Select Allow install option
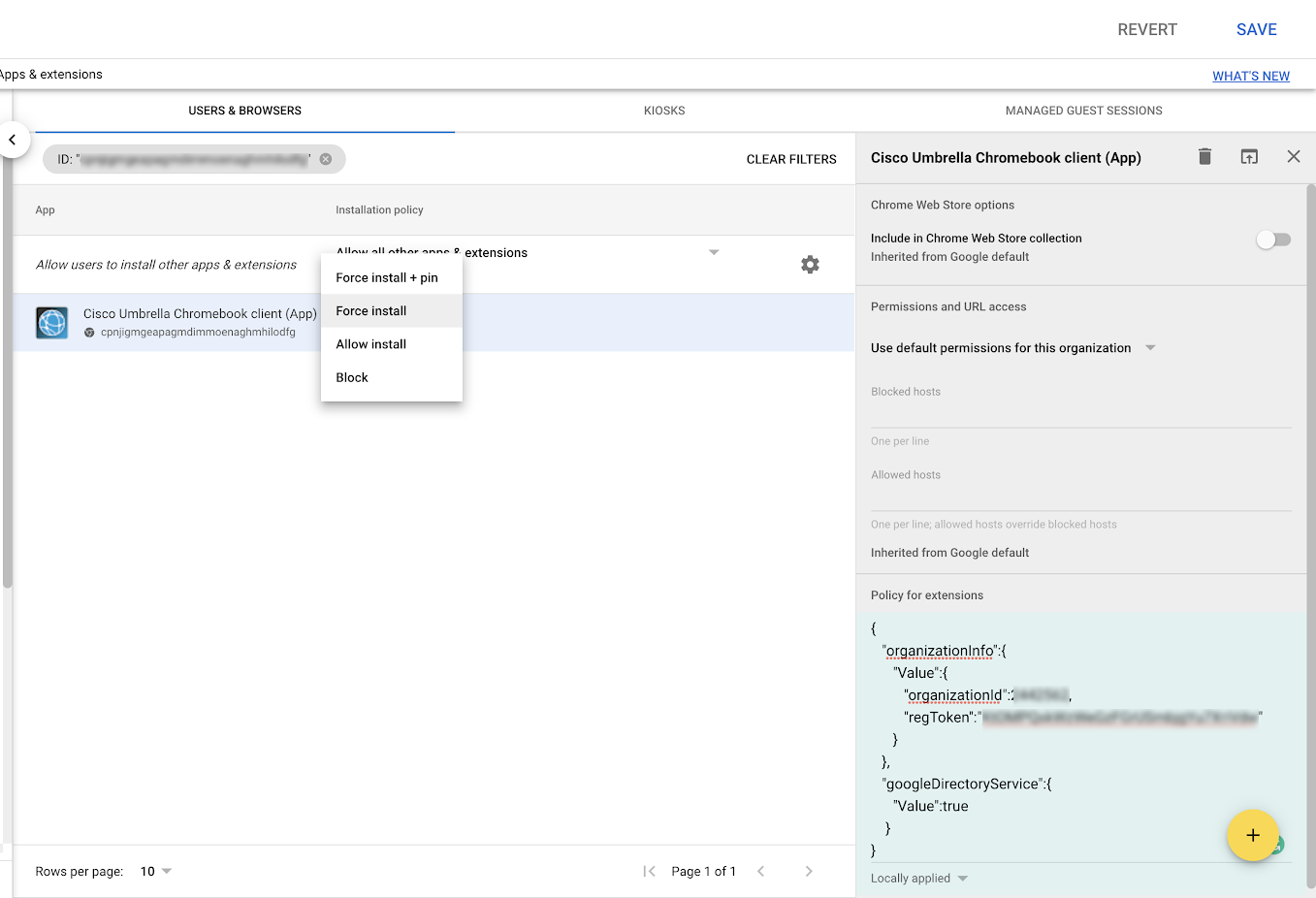Screen dimensions: 1316x898 392,344
